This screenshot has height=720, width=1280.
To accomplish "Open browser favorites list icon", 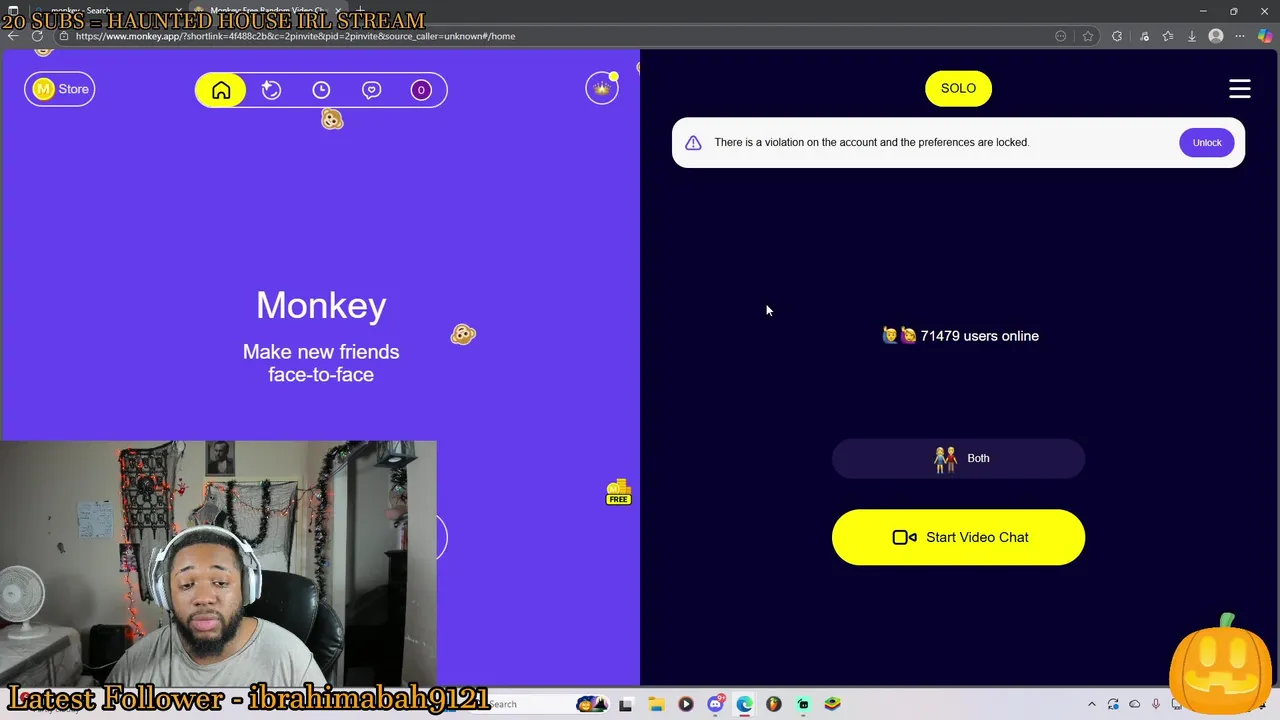I will click(x=1168, y=36).
